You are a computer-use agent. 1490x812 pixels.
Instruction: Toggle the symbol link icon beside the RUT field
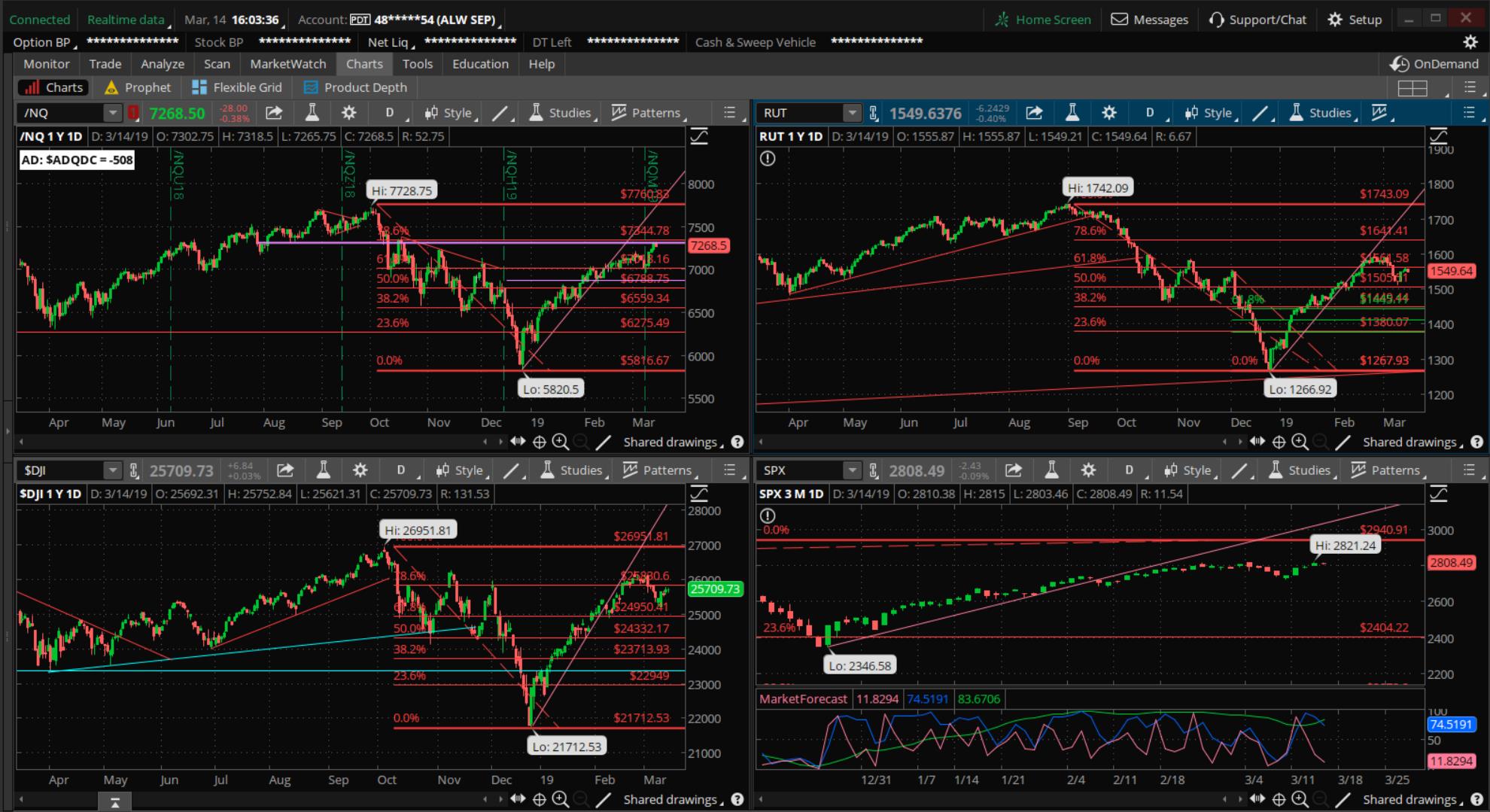873,112
